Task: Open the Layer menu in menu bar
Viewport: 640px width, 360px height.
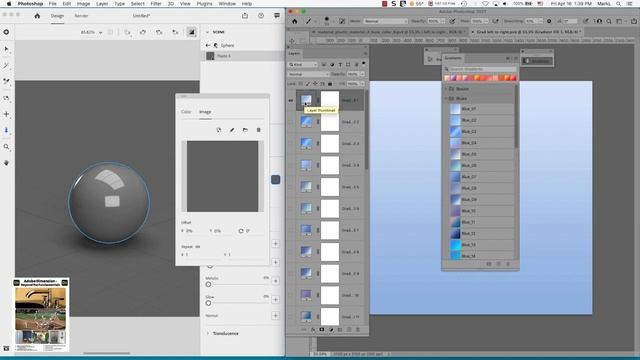Action: pyautogui.click(x=102, y=4)
